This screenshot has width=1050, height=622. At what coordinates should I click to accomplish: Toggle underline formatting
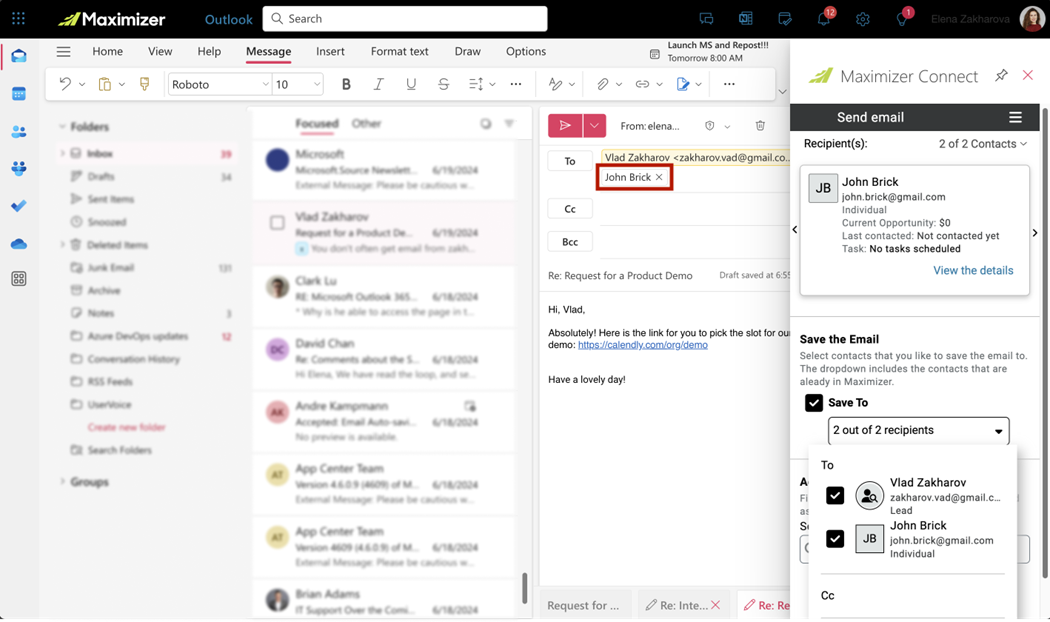[x=411, y=84]
